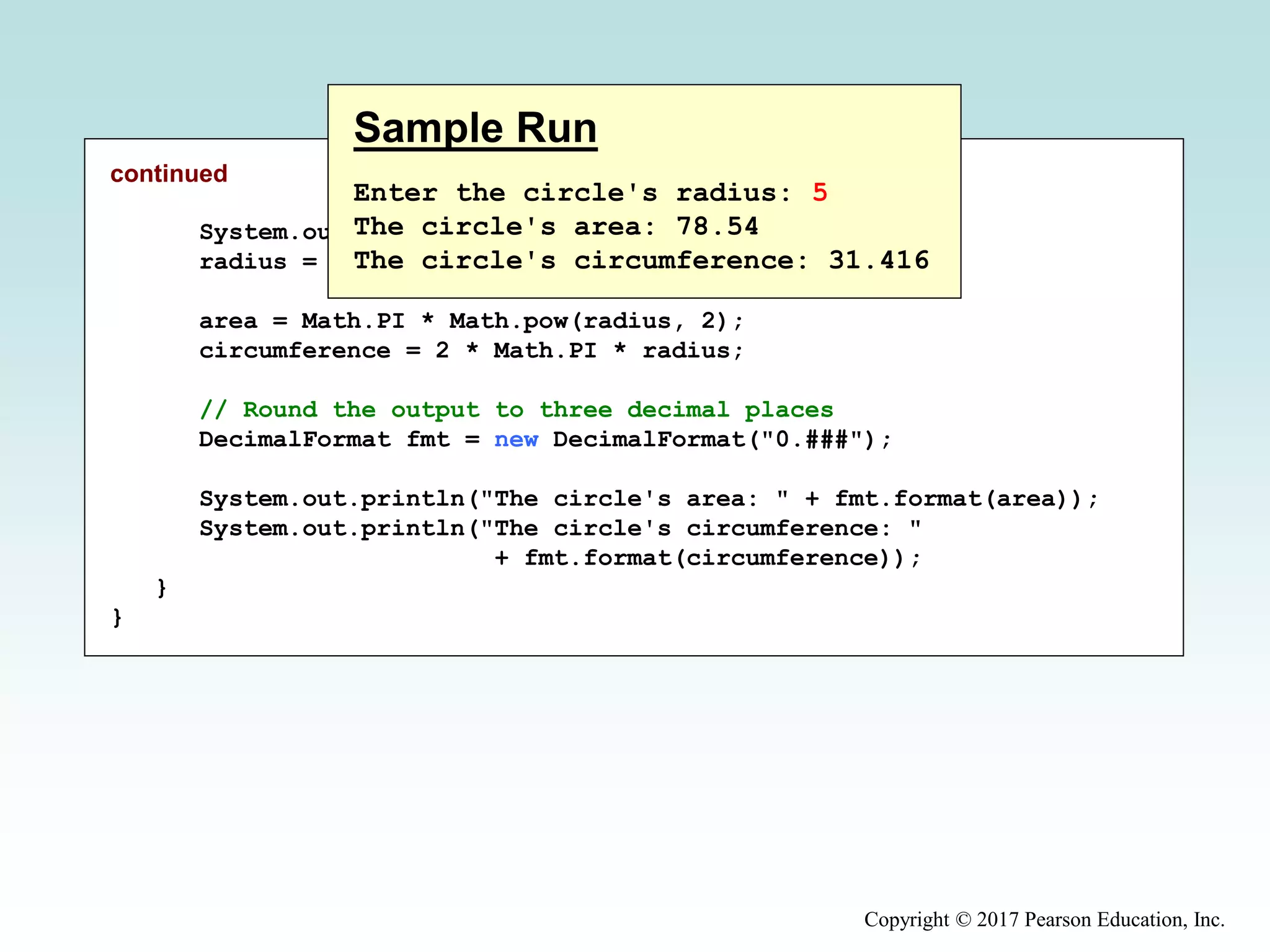Click the inner closing brace
This screenshot has width=1270, height=952.
tap(162, 587)
